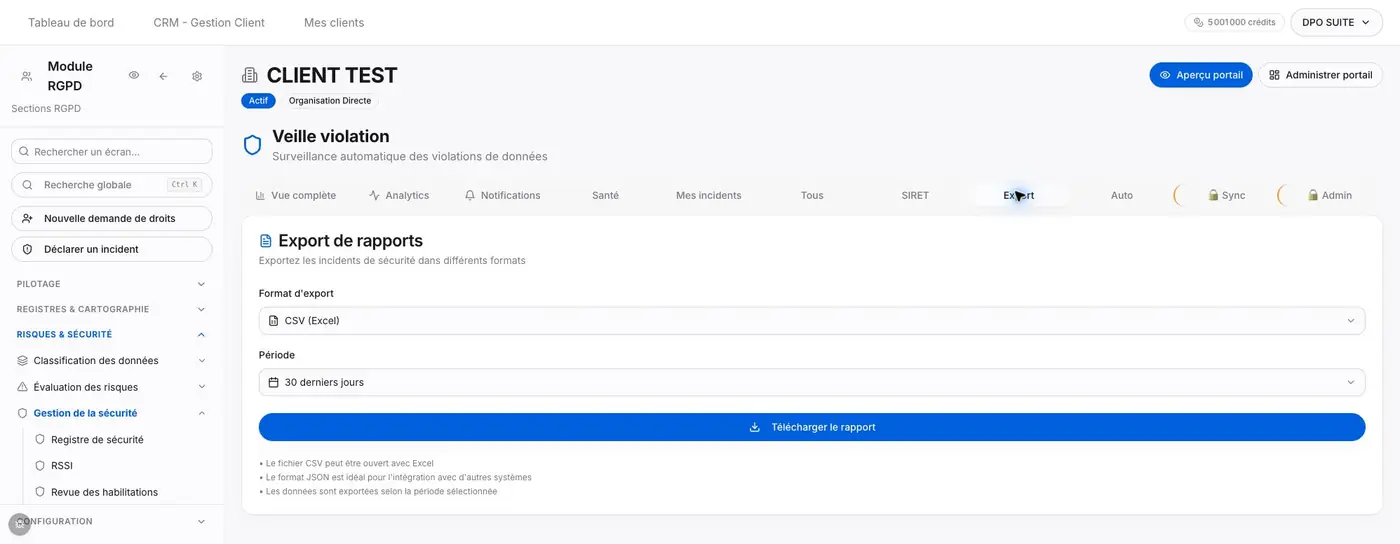1400x544 pixels.
Task: Select the Auto tab
Action: click(1122, 195)
